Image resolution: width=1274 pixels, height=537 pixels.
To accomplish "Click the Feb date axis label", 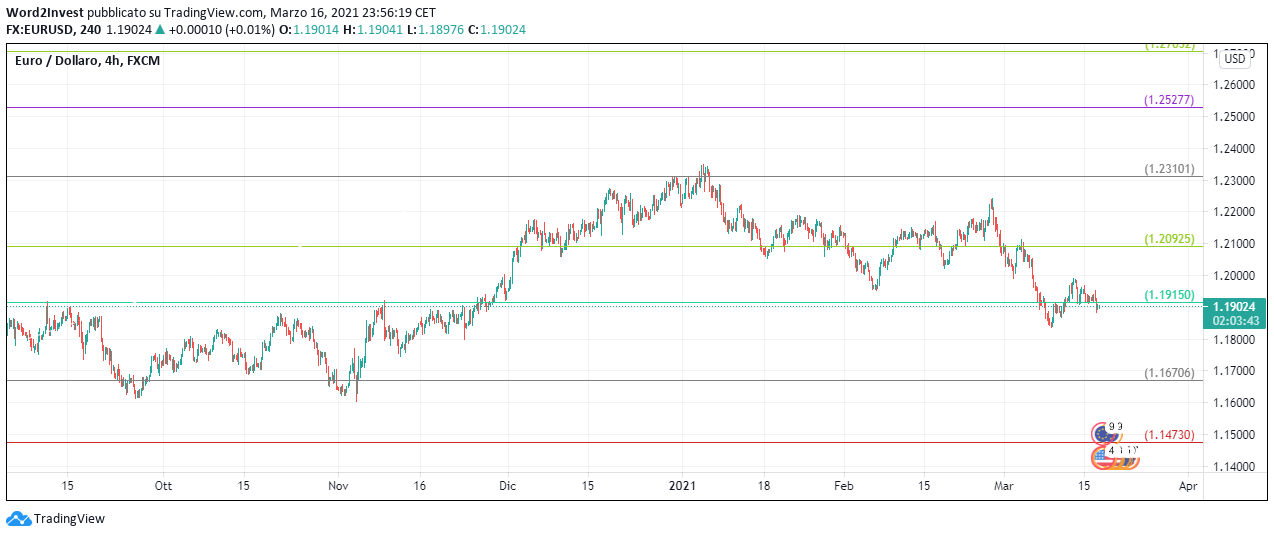I will [x=843, y=486].
